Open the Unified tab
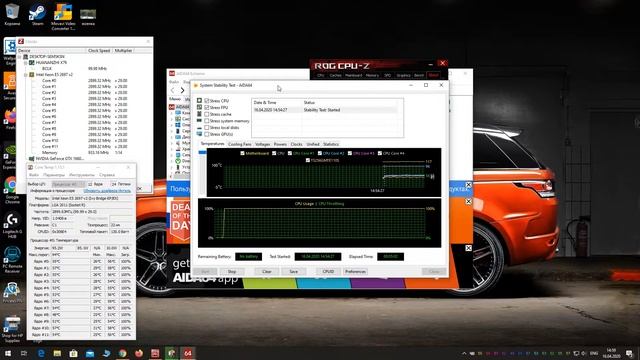 (x=313, y=144)
